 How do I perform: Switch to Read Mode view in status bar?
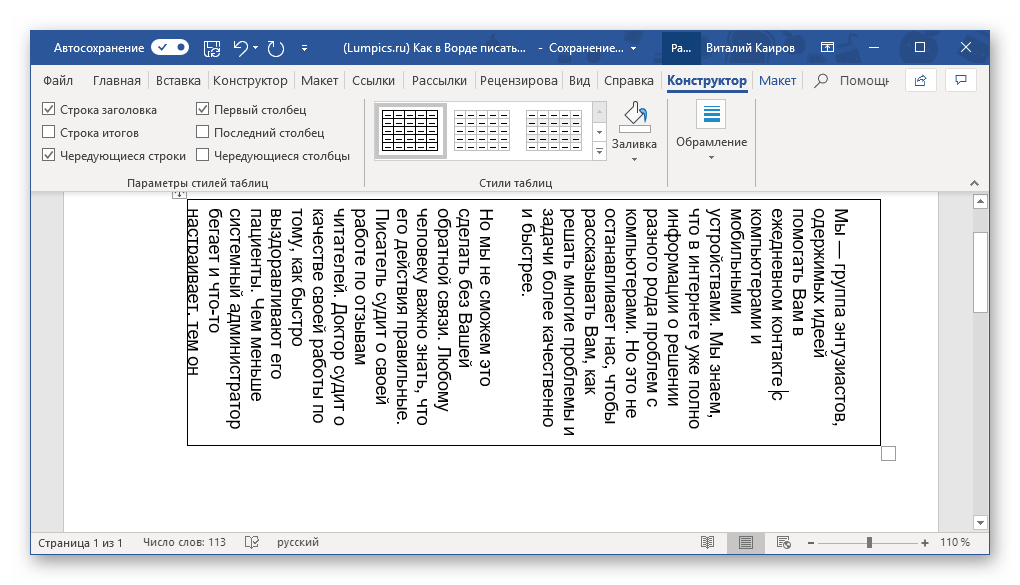pos(708,542)
